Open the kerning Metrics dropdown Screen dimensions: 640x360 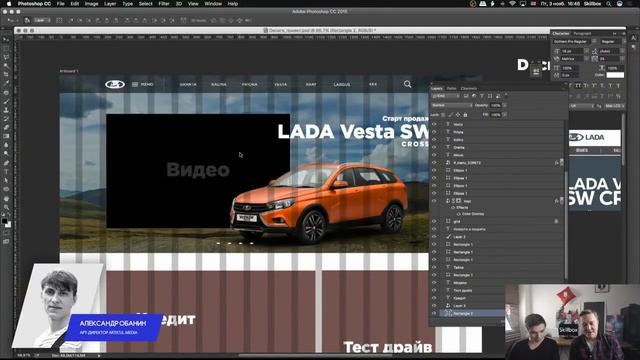point(586,59)
